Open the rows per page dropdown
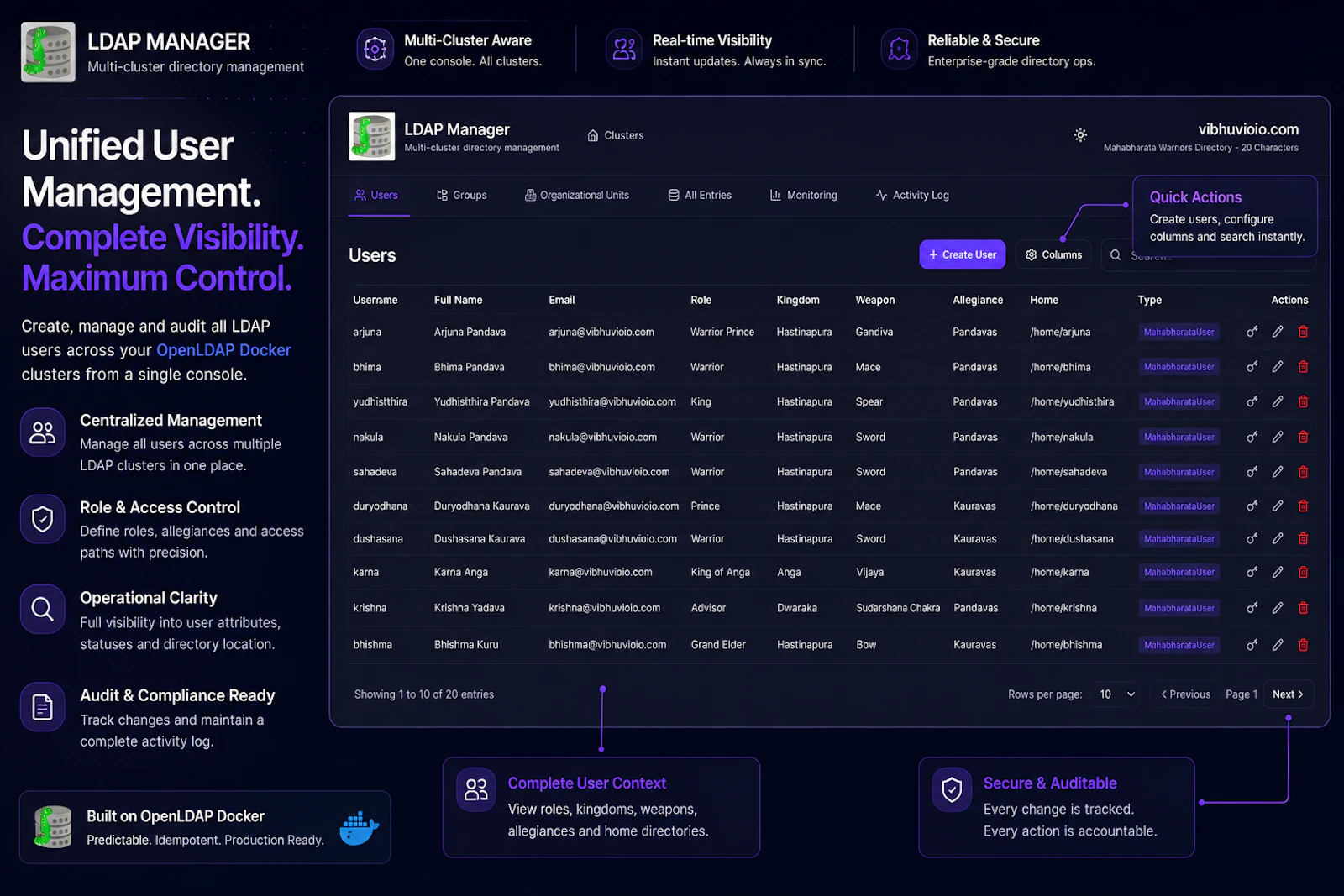 click(x=1117, y=694)
